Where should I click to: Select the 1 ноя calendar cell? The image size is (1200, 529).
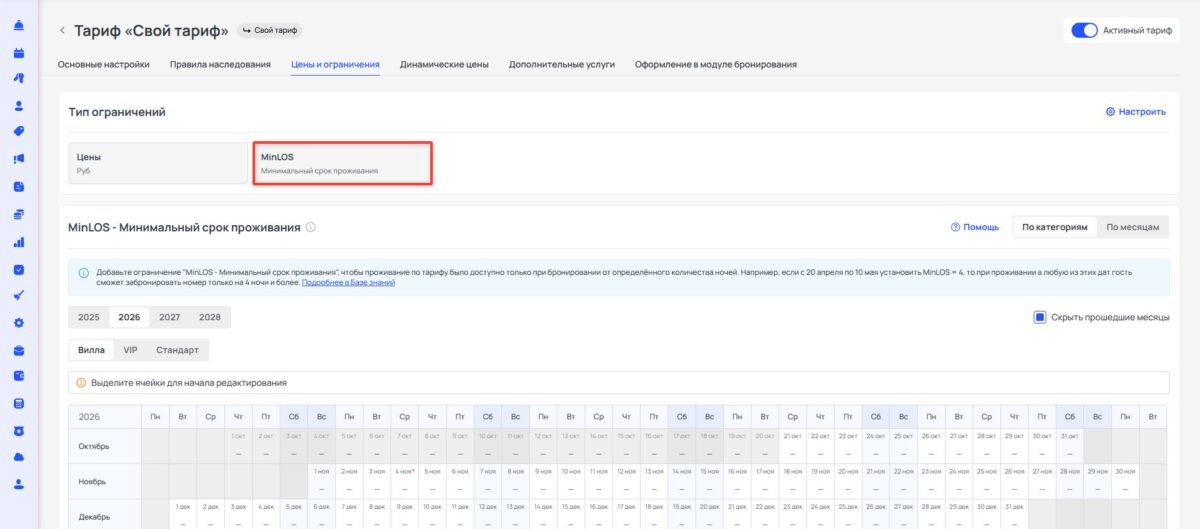pos(321,481)
